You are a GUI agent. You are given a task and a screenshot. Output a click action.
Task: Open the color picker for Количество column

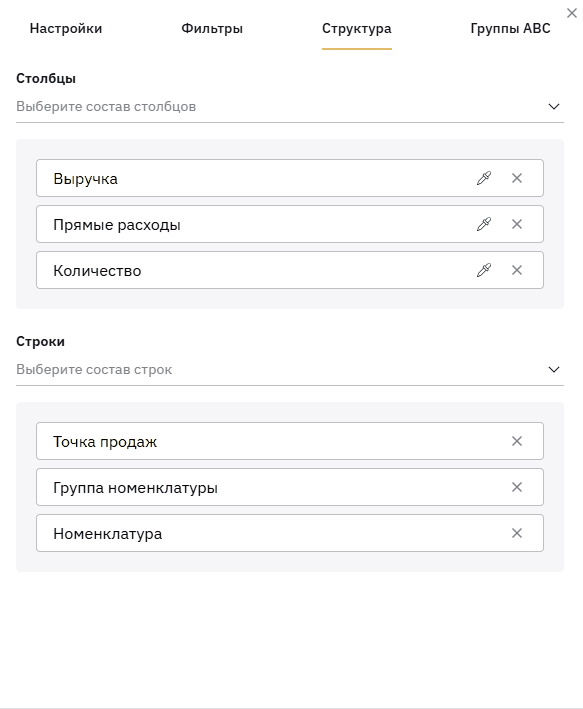point(484,270)
